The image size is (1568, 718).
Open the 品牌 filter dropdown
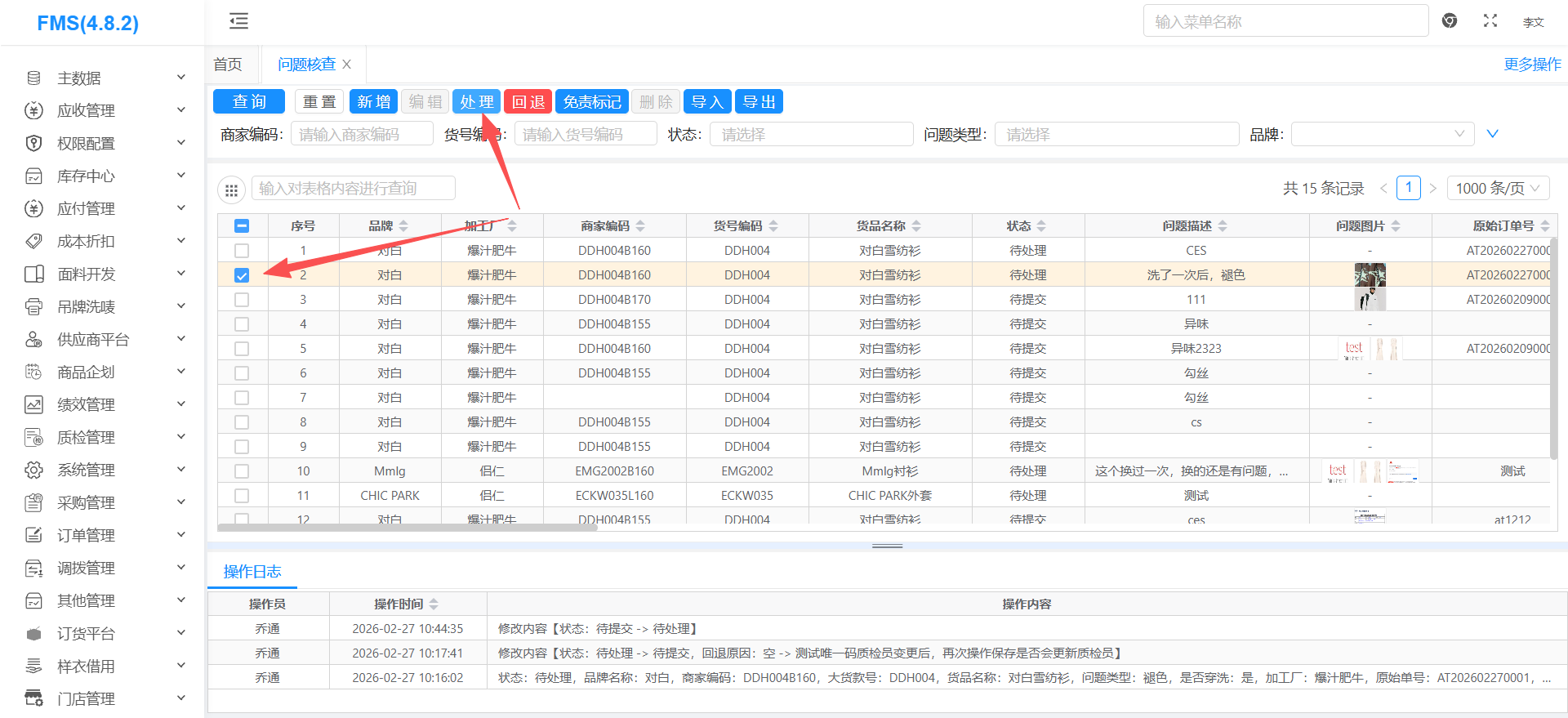[1382, 134]
